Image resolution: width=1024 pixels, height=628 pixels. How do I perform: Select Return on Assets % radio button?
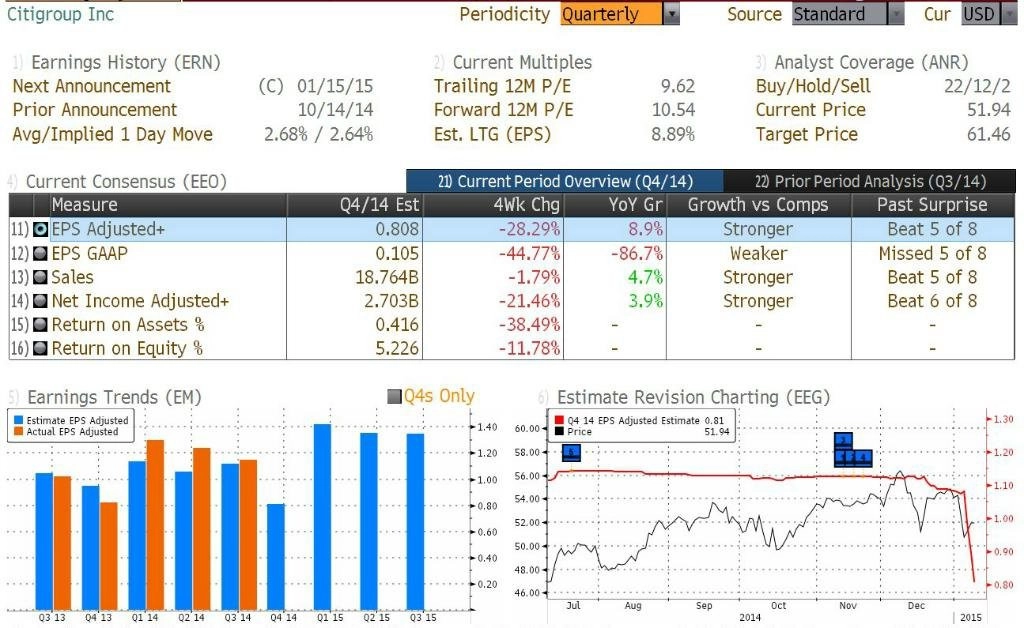tap(40, 324)
